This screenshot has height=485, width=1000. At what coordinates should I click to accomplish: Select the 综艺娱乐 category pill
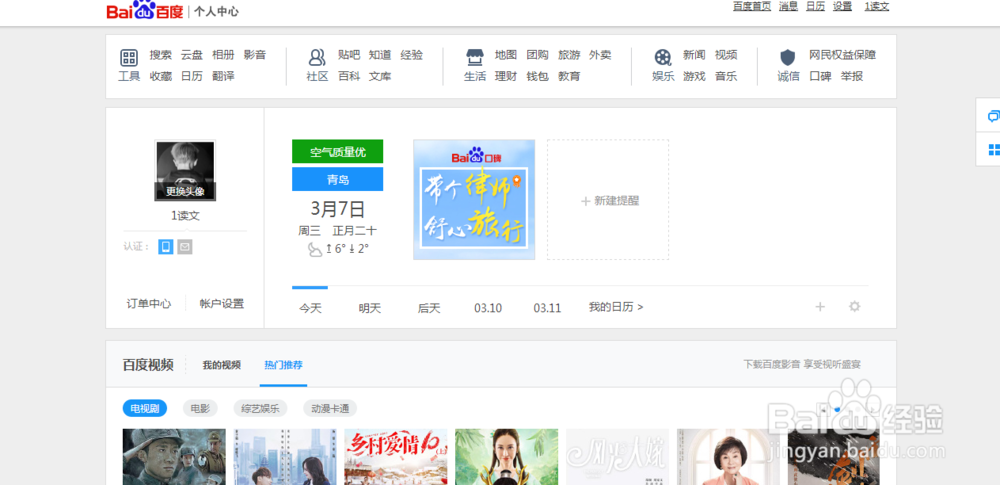coord(260,408)
